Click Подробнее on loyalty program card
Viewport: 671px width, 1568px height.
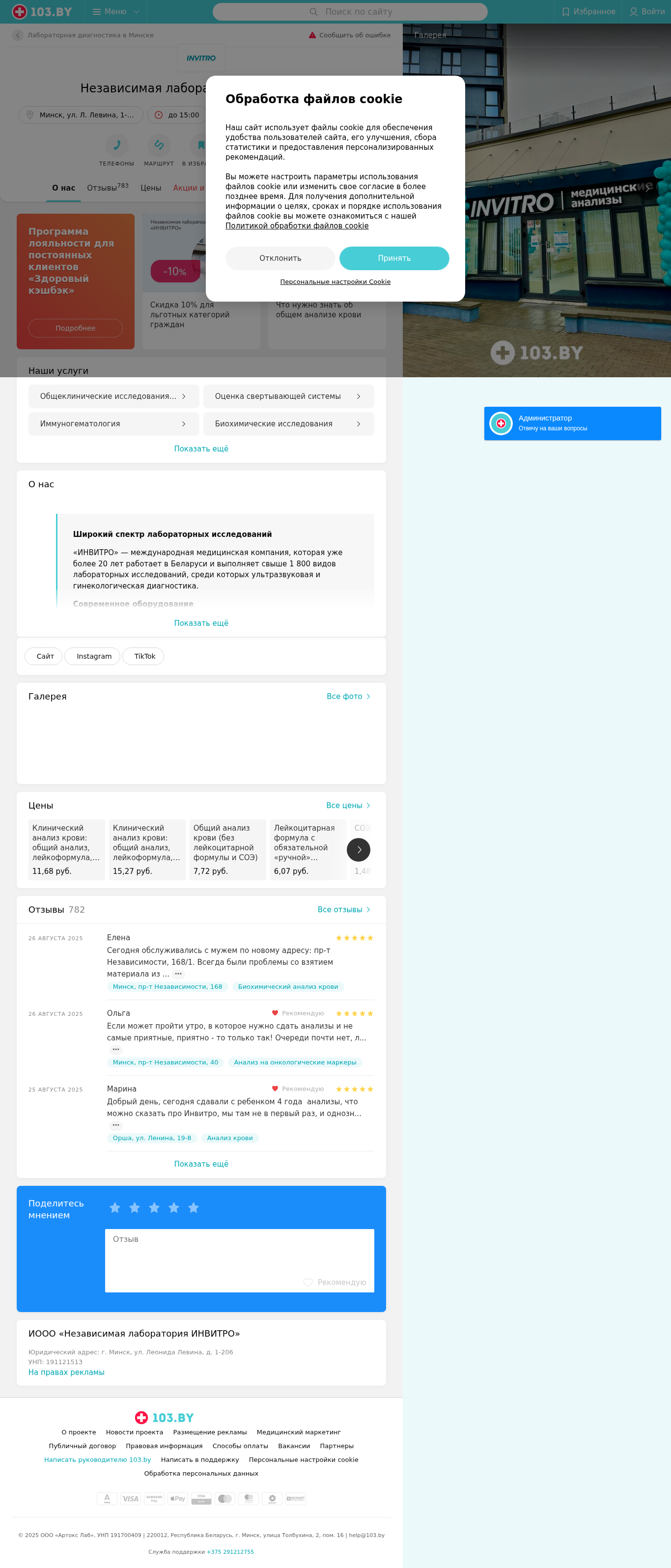pyautogui.click(x=76, y=328)
